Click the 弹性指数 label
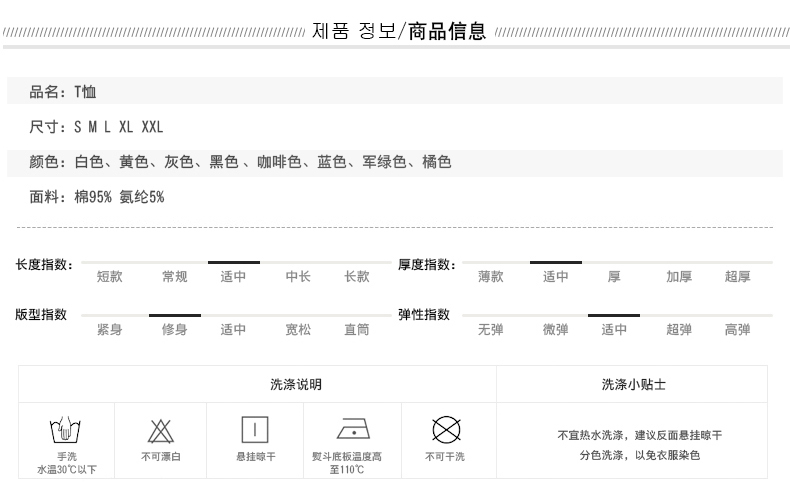The image size is (790, 484). pos(424,314)
